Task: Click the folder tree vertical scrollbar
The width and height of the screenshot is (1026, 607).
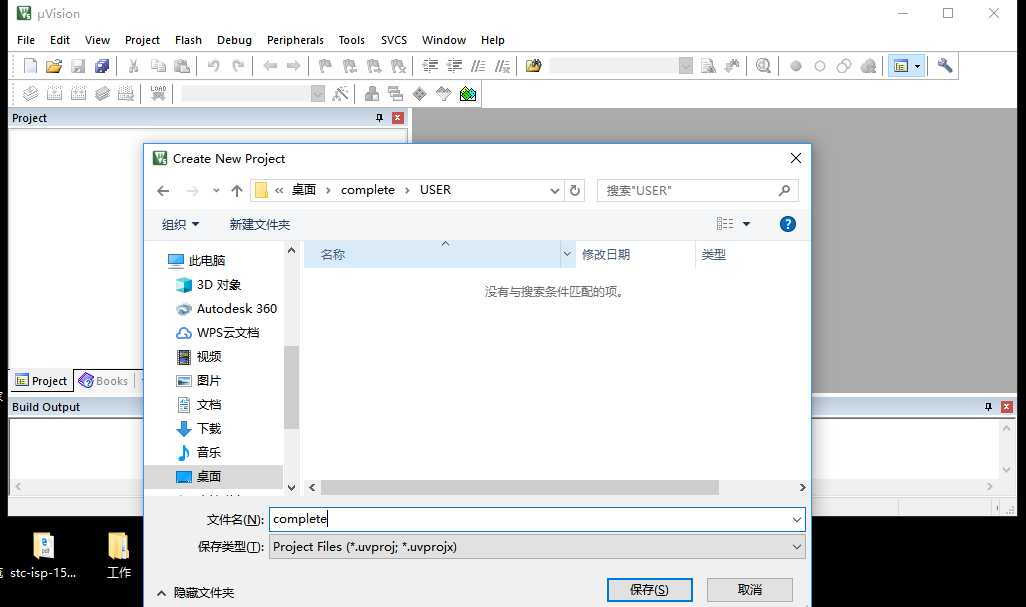Action: pyautogui.click(x=291, y=387)
